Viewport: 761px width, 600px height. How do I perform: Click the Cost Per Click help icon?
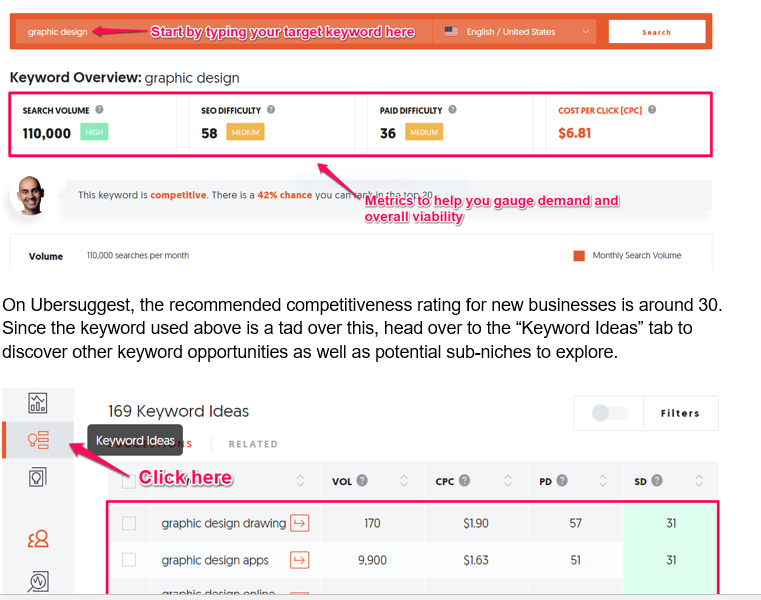pos(652,110)
